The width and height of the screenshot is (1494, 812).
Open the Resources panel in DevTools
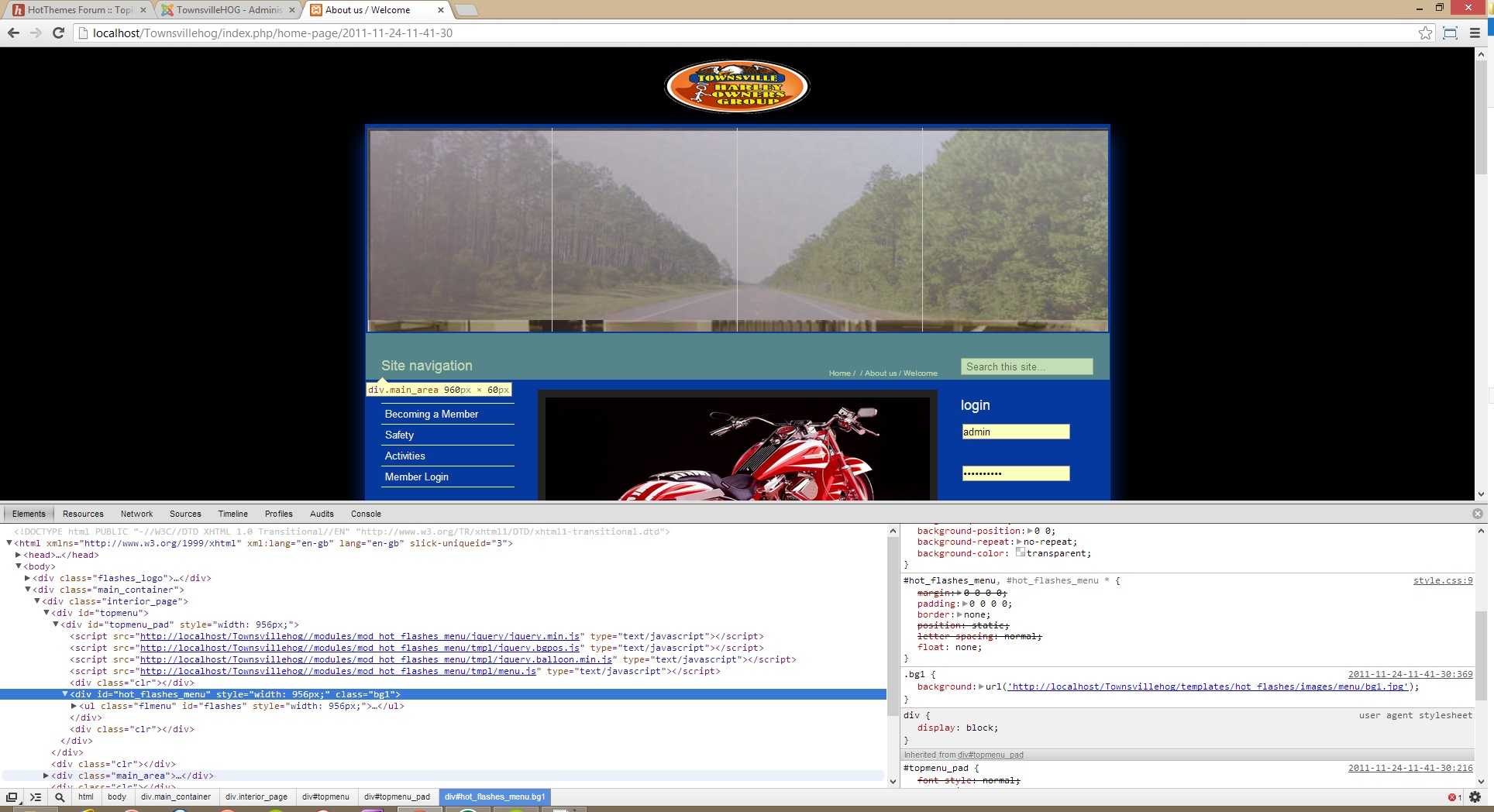click(x=83, y=514)
